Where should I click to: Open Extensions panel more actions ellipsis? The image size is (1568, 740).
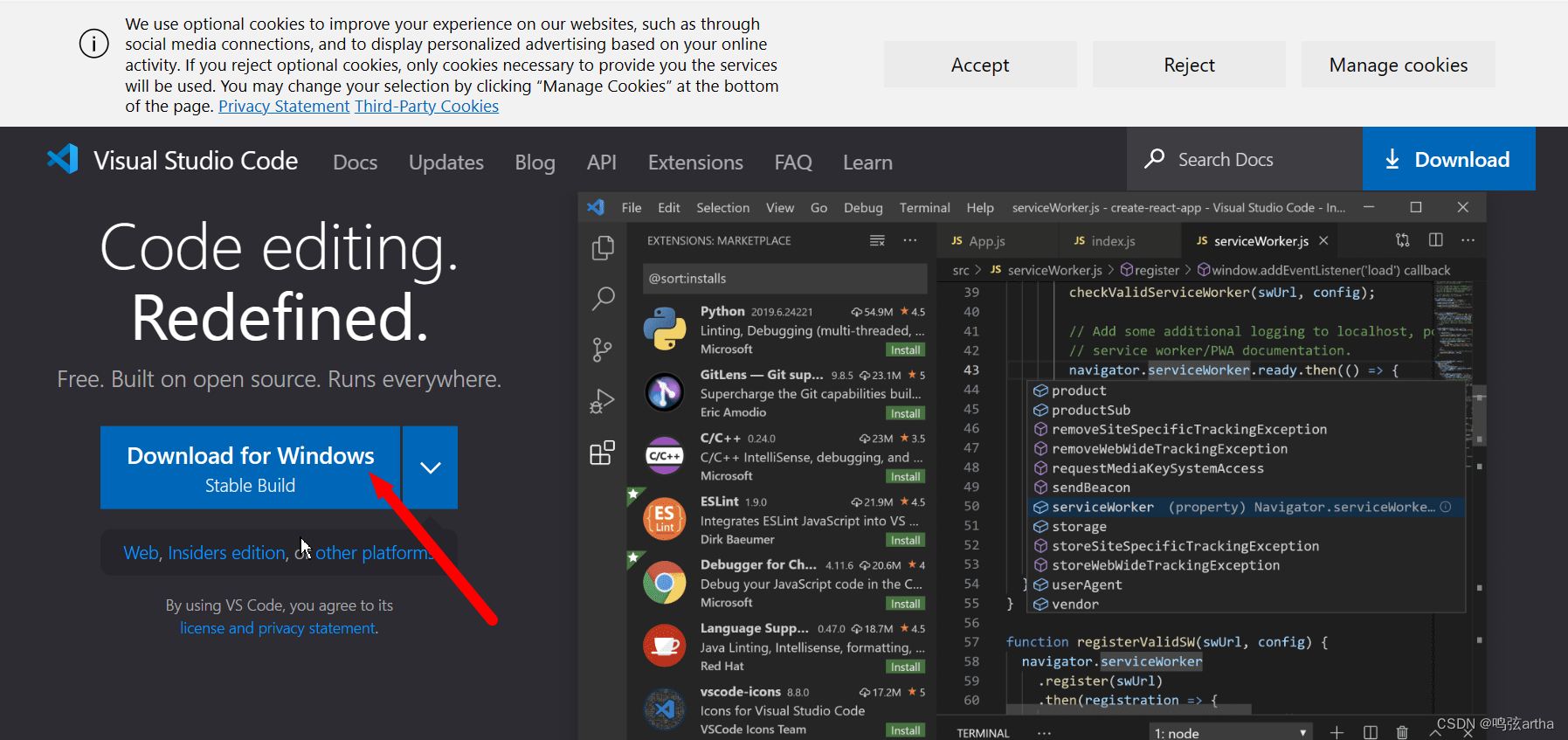point(910,240)
